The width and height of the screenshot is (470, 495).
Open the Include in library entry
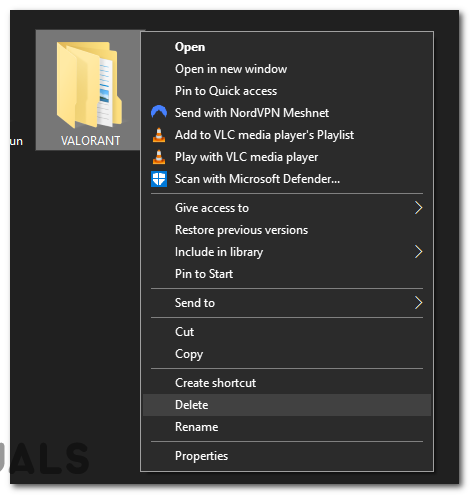click(x=287, y=252)
